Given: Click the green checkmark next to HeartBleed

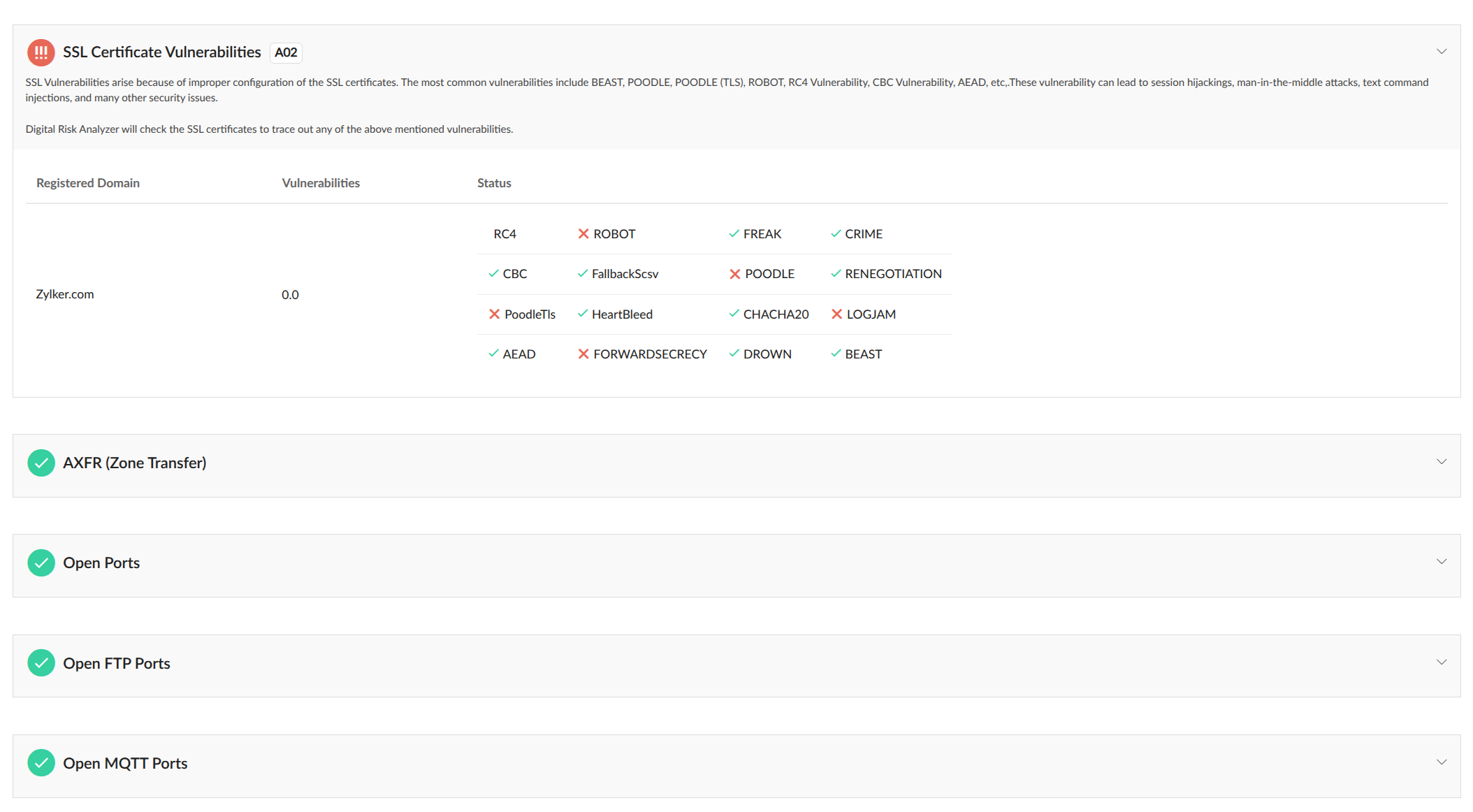Looking at the screenshot, I should [582, 314].
